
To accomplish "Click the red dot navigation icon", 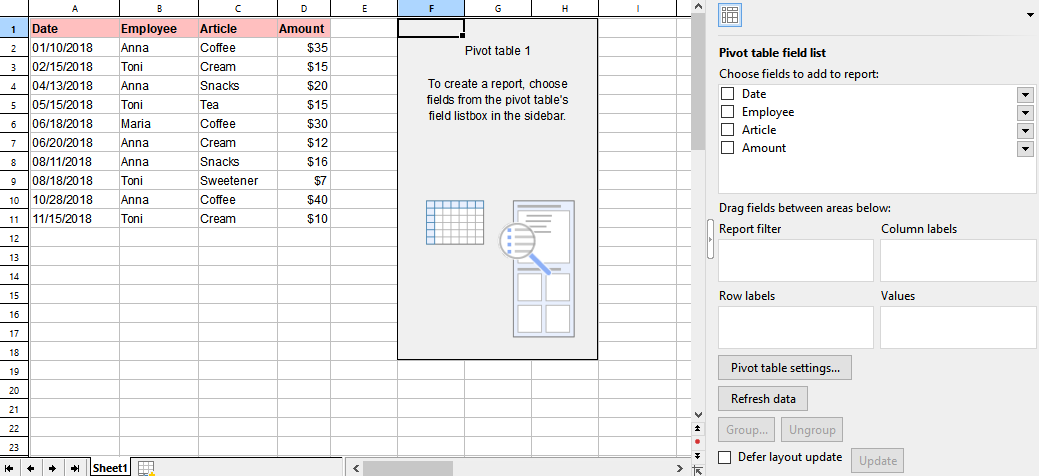I will click(697, 441).
